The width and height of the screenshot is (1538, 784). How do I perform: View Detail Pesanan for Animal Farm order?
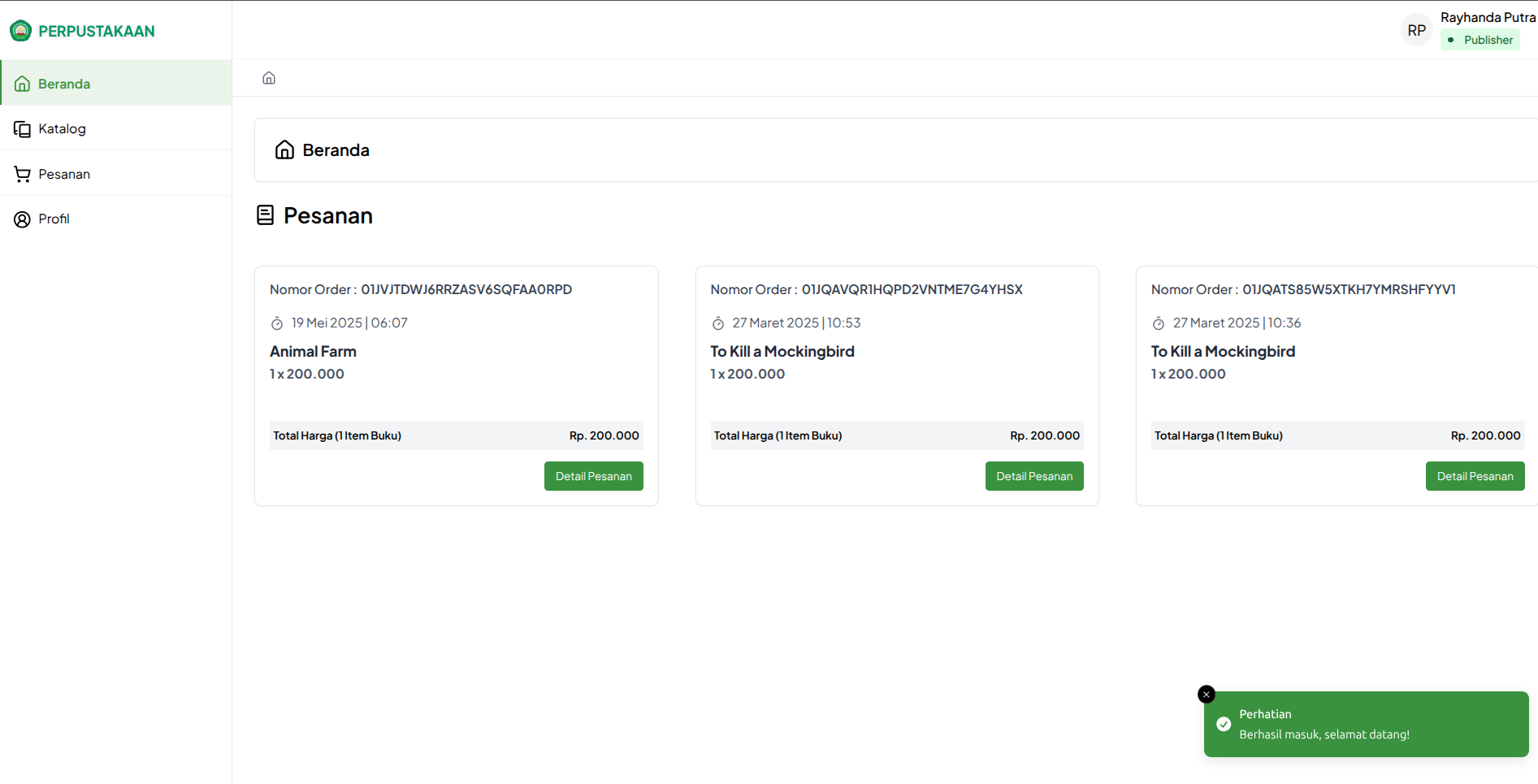coord(594,476)
